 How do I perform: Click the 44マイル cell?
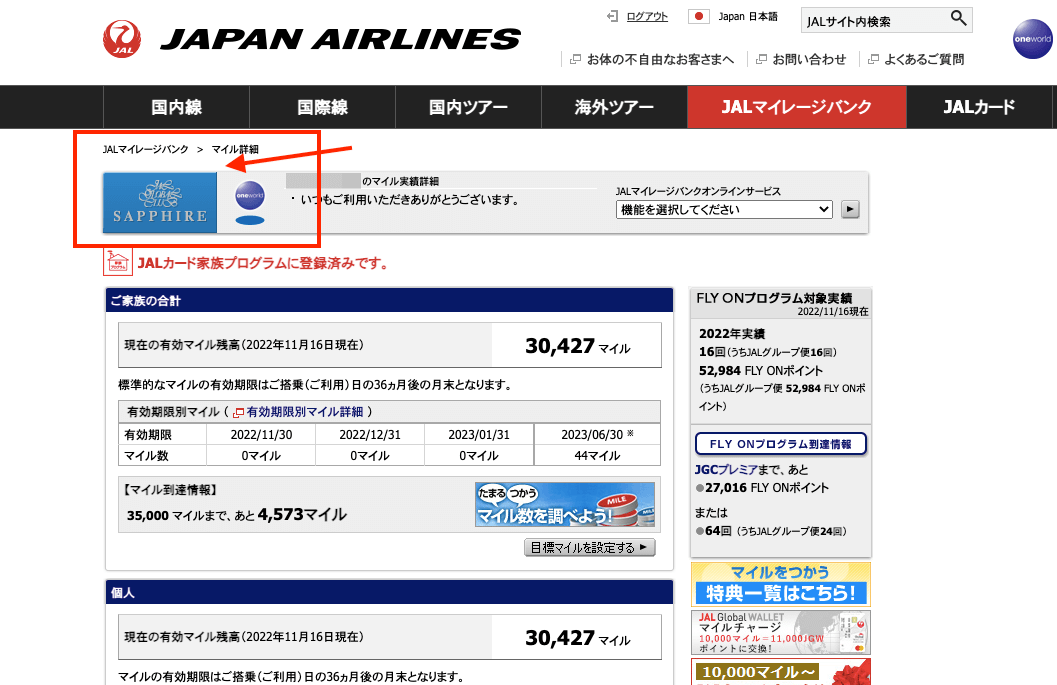(597, 456)
